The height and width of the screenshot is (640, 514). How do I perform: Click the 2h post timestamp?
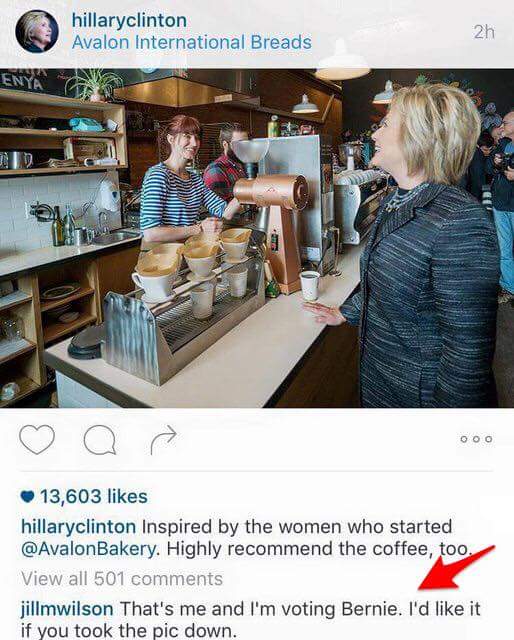pos(484,32)
